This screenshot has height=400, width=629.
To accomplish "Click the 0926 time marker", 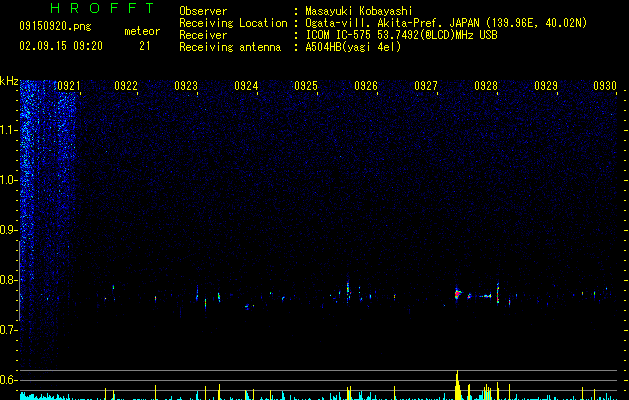I will [366, 86].
